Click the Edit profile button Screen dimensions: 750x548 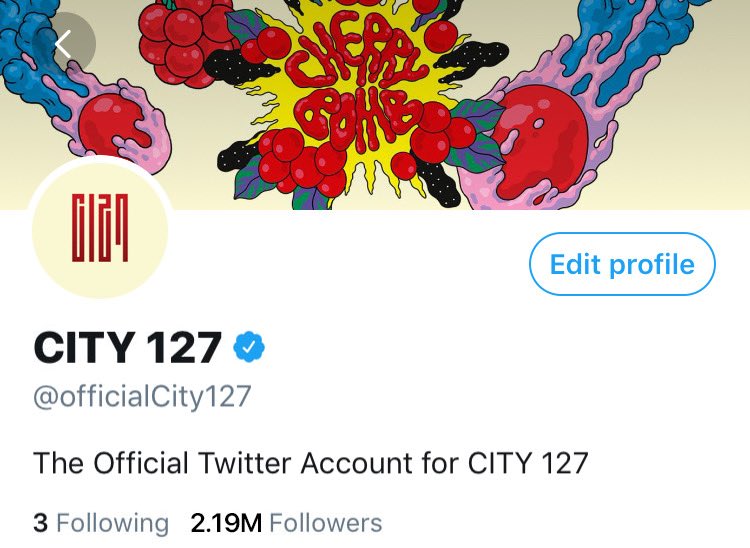tap(622, 264)
